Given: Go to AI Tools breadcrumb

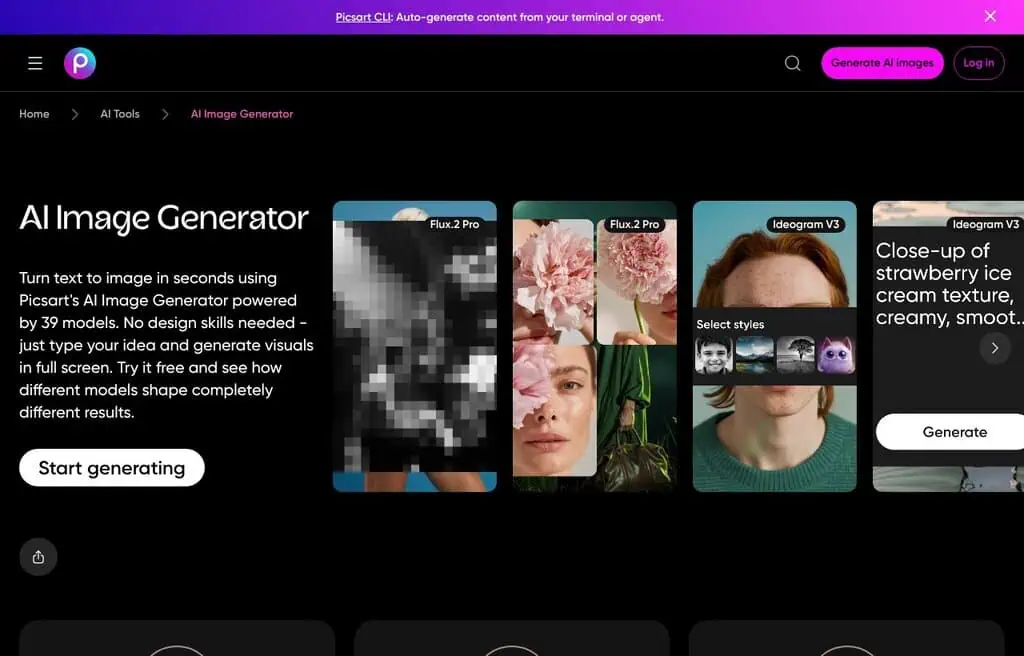Looking at the screenshot, I should pos(120,114).
